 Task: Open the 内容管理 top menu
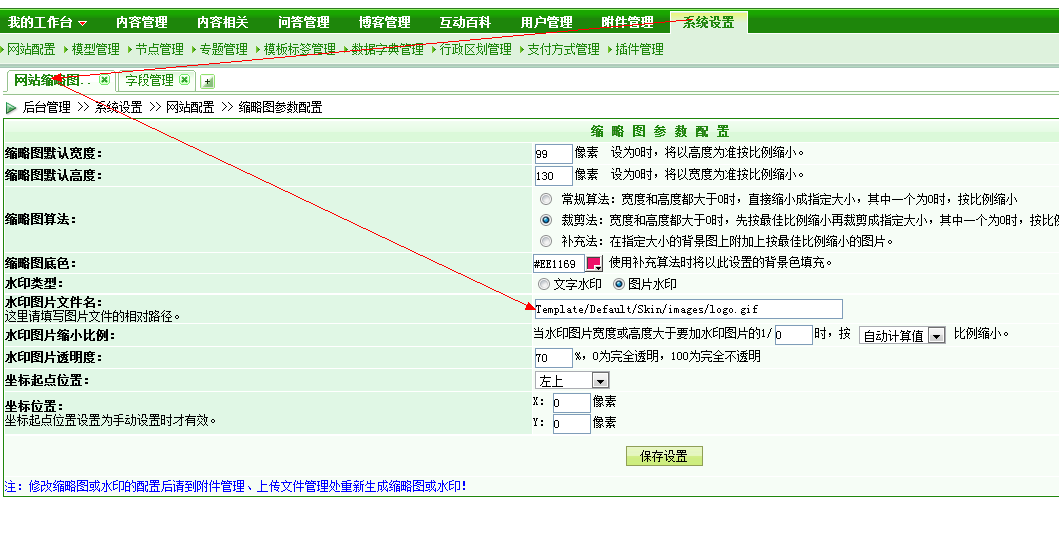141,22
